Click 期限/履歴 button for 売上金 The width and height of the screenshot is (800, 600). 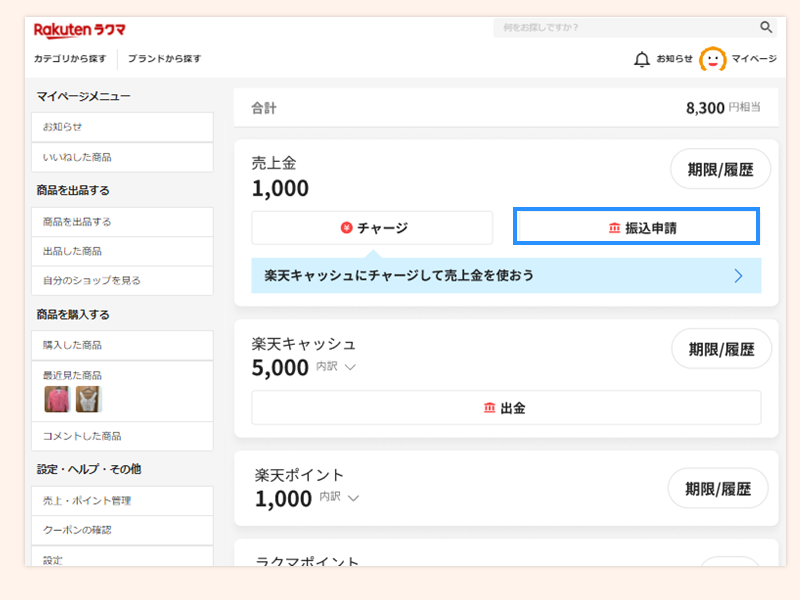pyautogui.click(x=720, y=169)
